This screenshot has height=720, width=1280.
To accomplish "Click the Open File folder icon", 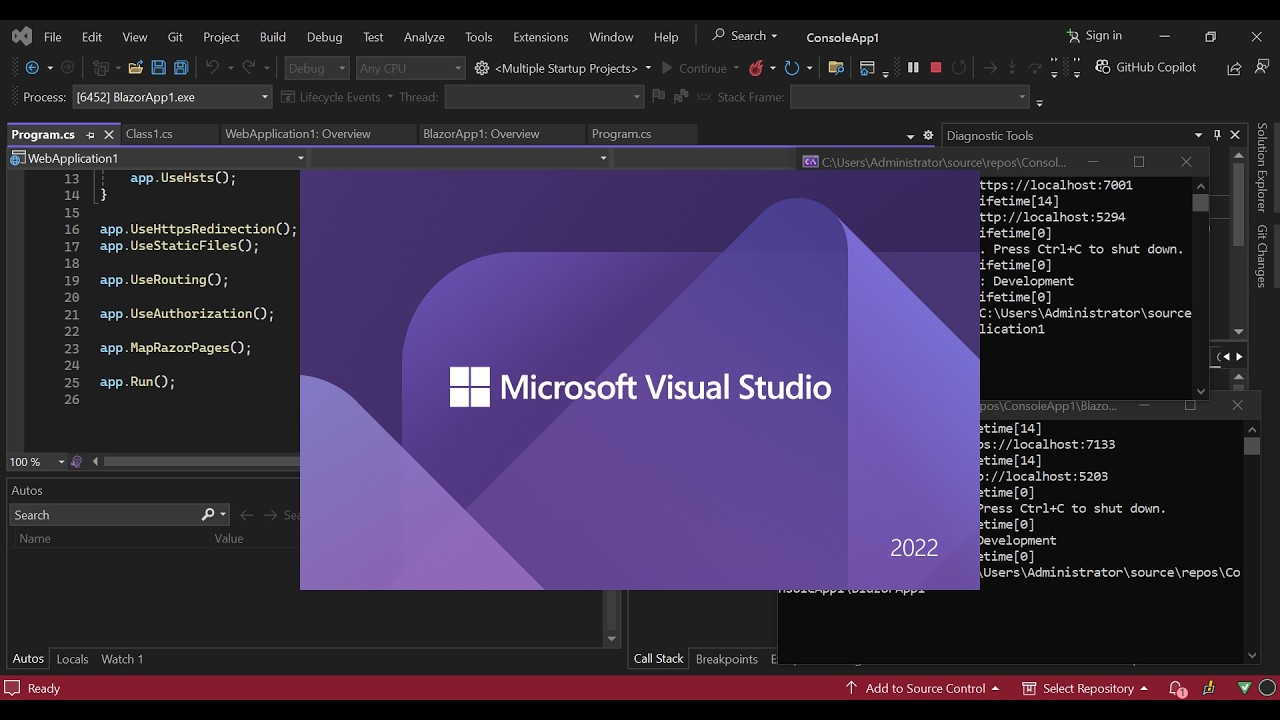I will tap(135, 68).
